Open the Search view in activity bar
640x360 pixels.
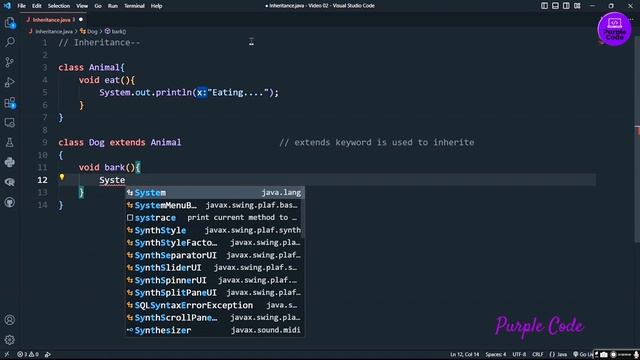pyautogui.click(x=10, y=42)
